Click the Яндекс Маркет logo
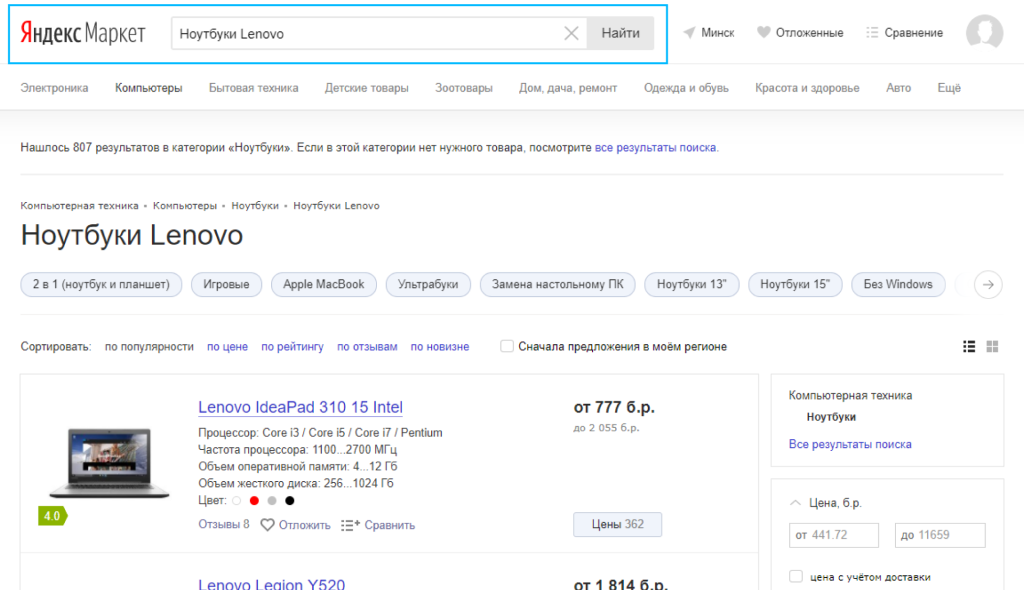1024x590 pixels. pyautogui.click(x=83, y=33)
